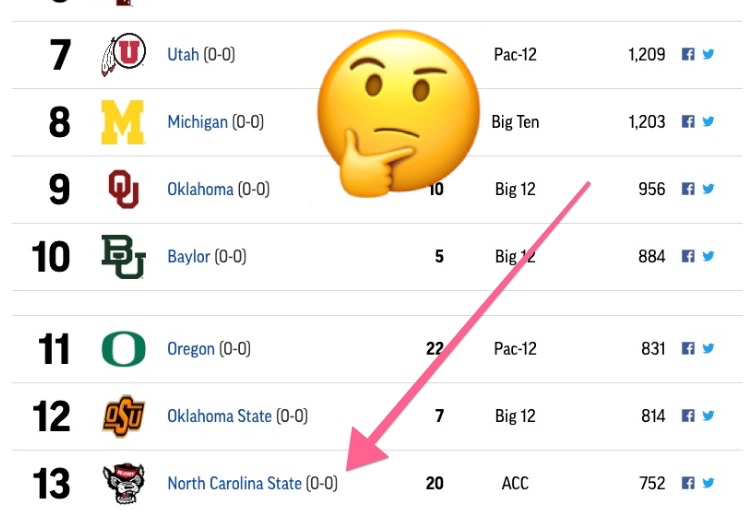Tweet the Oklahoma ranking
754x510 pixels.
pyautogui.click(x=708, y=189)
